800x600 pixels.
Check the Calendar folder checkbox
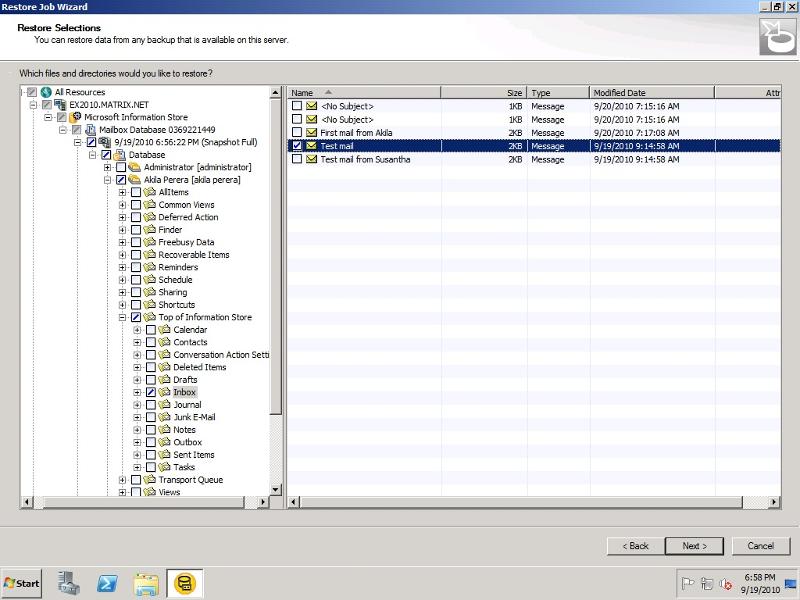point(151,330)
